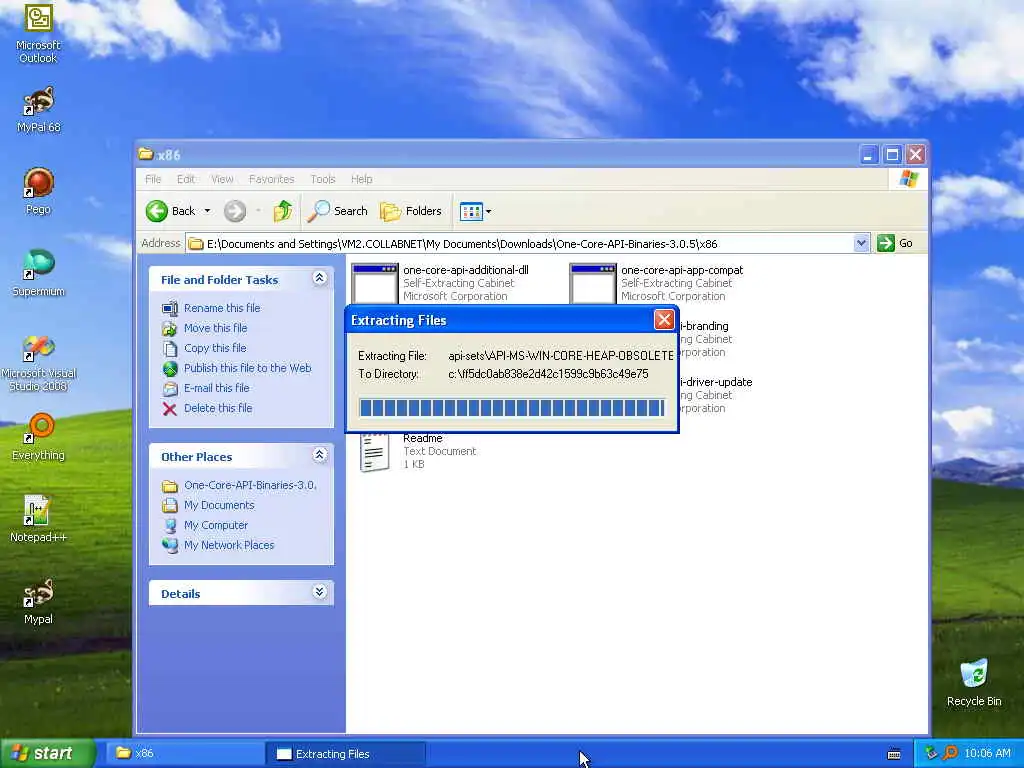Image resolution: width=1024 pixels, height=768 pixels.
Task: Toggle the Folders pane
Action: tap(411, 211)
